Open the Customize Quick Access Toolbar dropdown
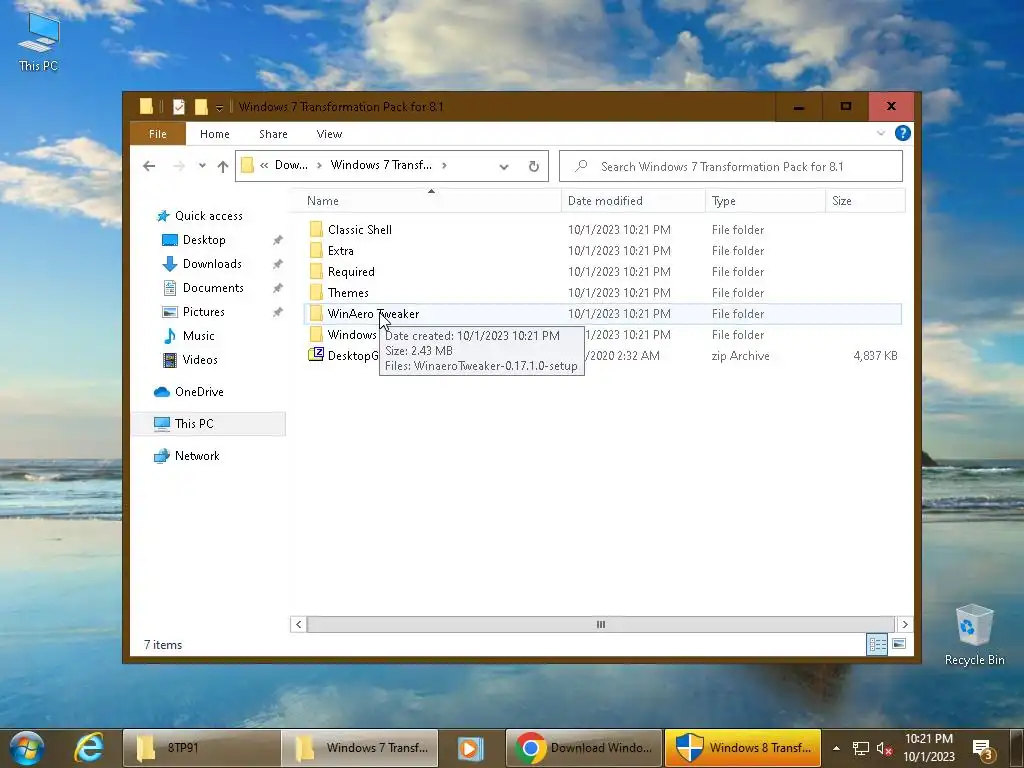This screenshot has width=1024, height=768. tap(219, 107)
